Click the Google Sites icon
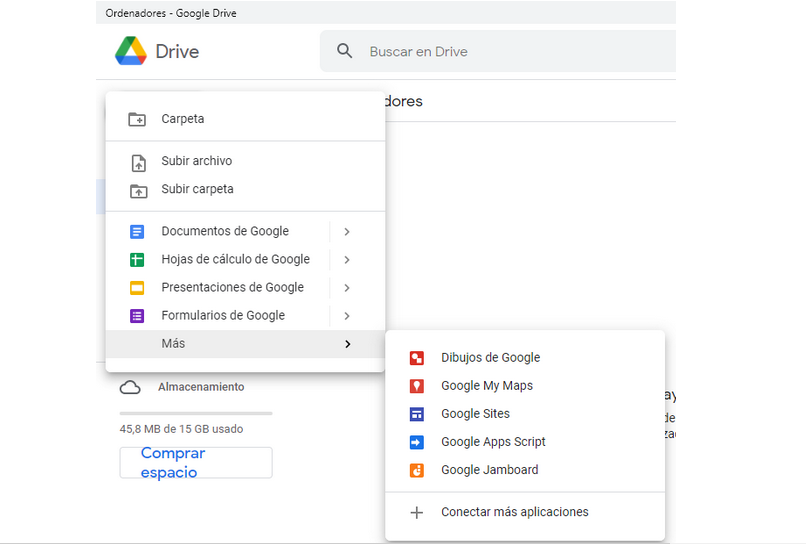The height and width of the screenshot is (544, 806). pyautogui.click(x=416, y=414)
